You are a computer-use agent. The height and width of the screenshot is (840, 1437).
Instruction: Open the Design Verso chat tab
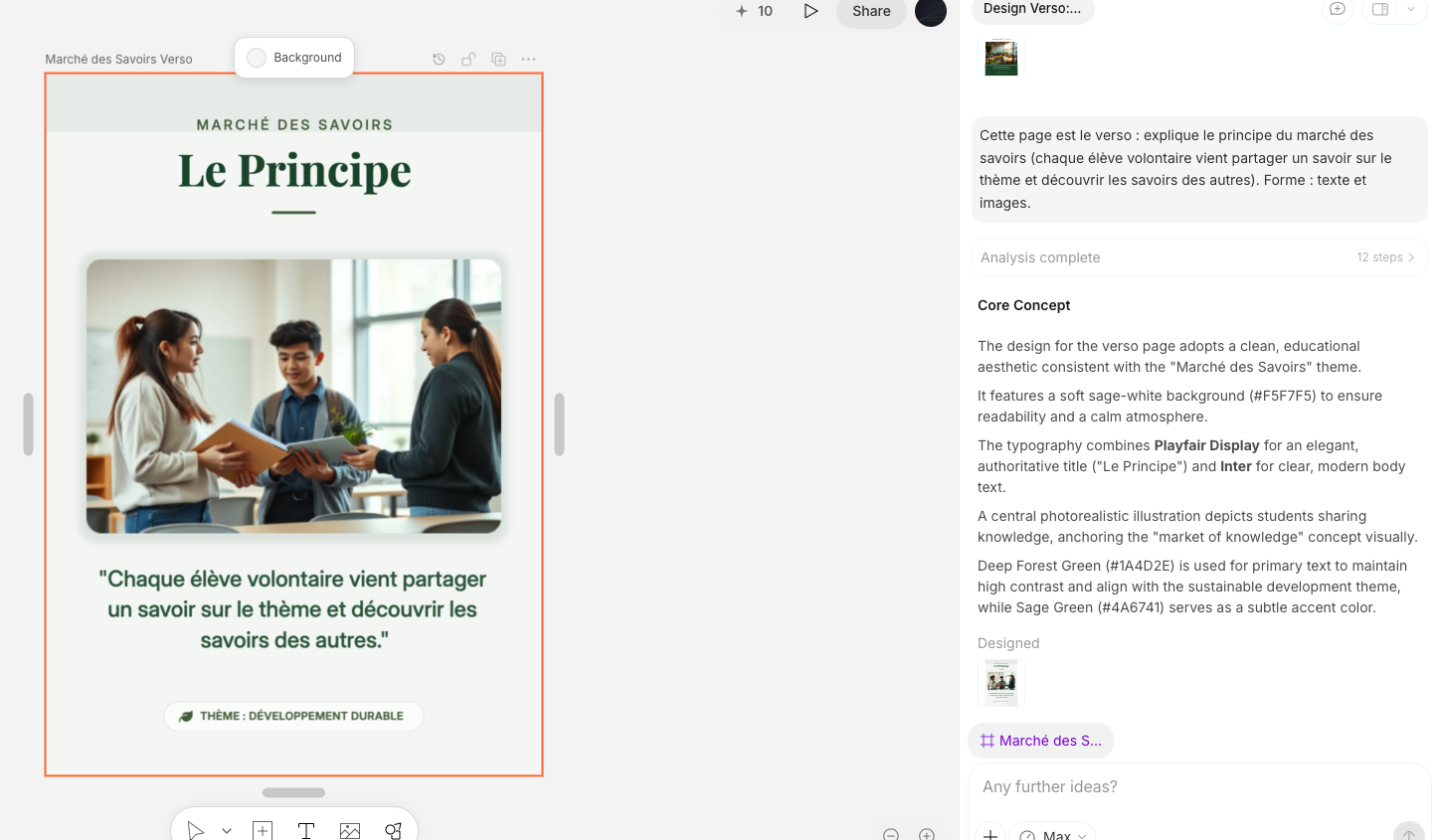click(1032, 9)
